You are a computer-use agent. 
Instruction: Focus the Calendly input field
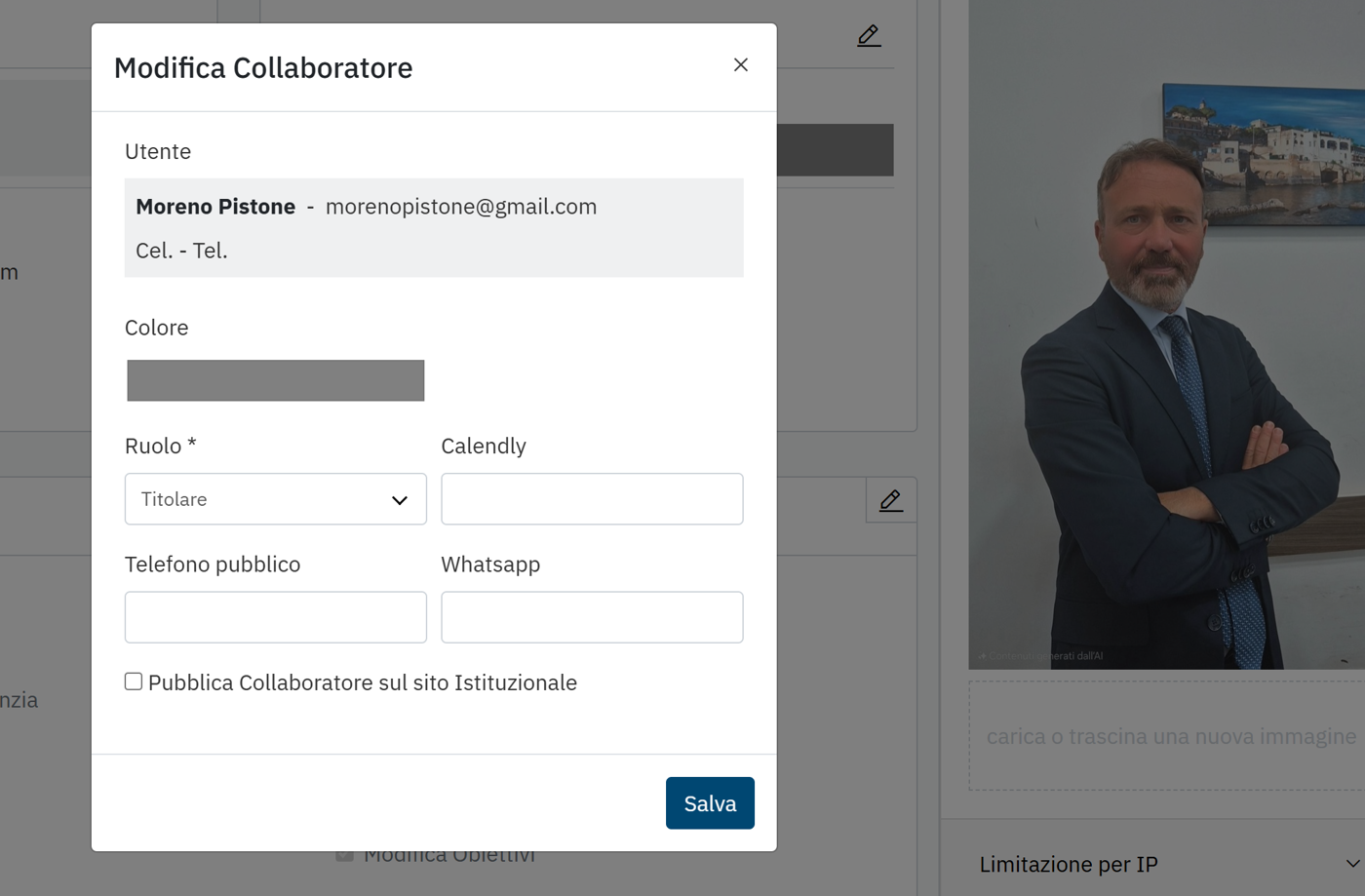[592, 499]
